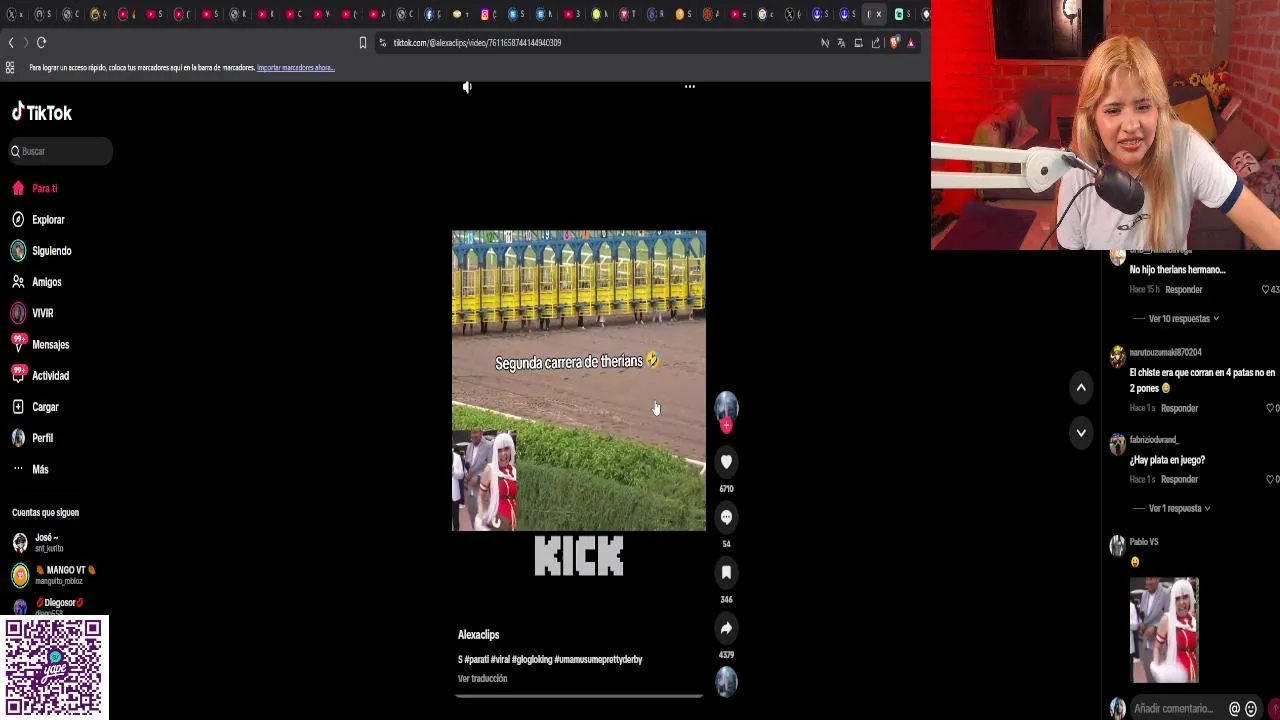Play or pause the therians race video
Viewport: 1280px width, 720px height.
tap(579, 381)
